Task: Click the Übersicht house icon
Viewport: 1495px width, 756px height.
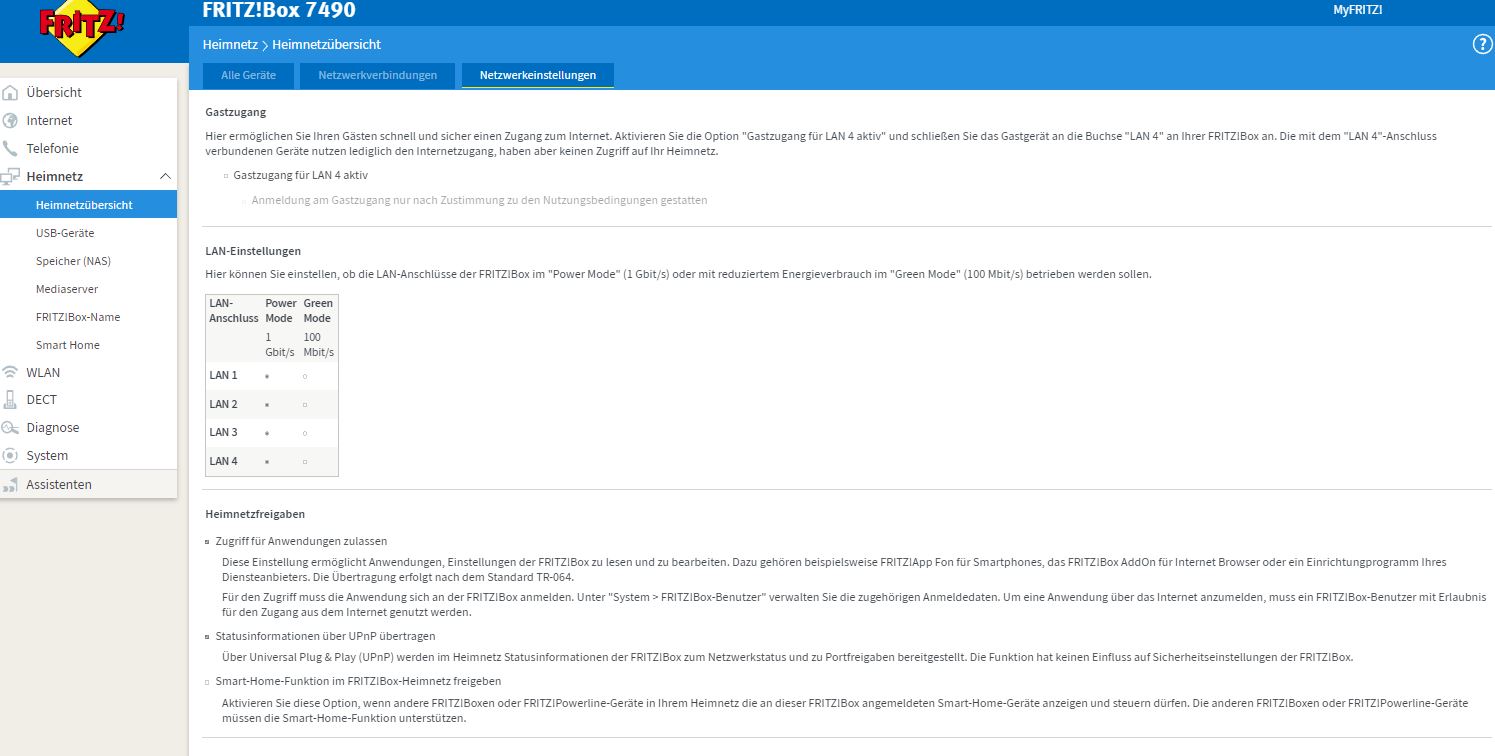Action: pos(11,93)
